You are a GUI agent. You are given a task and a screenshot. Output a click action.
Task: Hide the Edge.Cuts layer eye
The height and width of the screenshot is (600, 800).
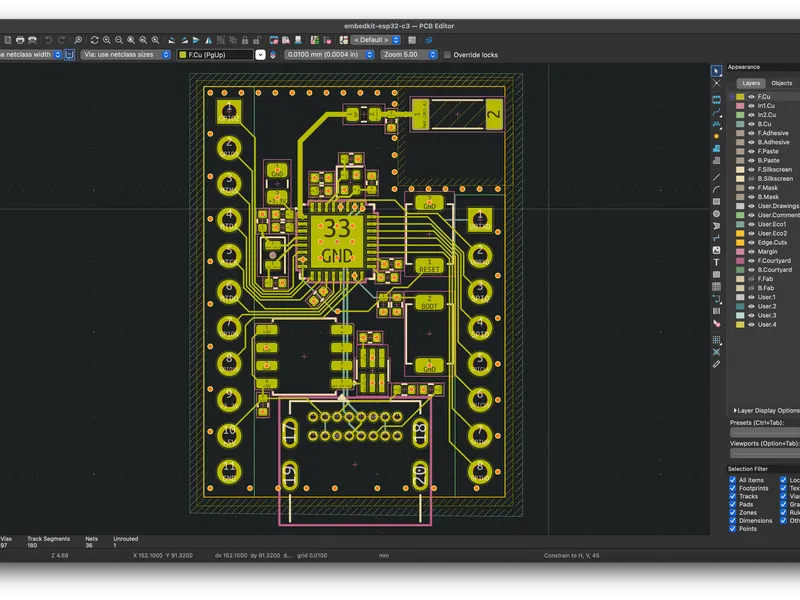point(751,242)
